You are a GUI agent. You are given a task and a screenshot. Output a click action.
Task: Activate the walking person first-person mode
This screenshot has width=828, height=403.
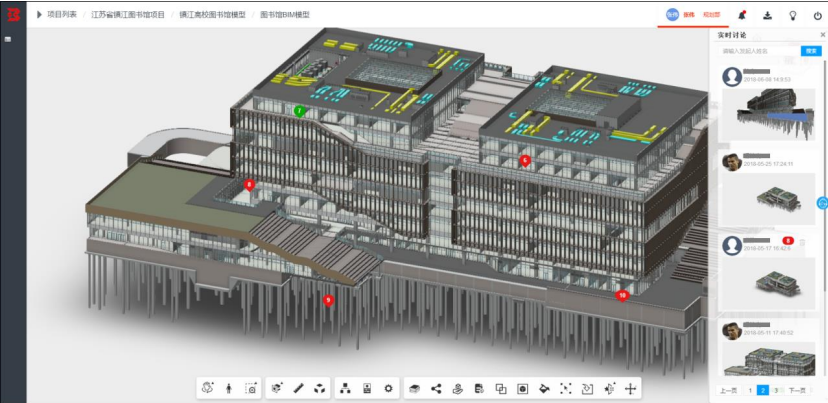[229, 388]
